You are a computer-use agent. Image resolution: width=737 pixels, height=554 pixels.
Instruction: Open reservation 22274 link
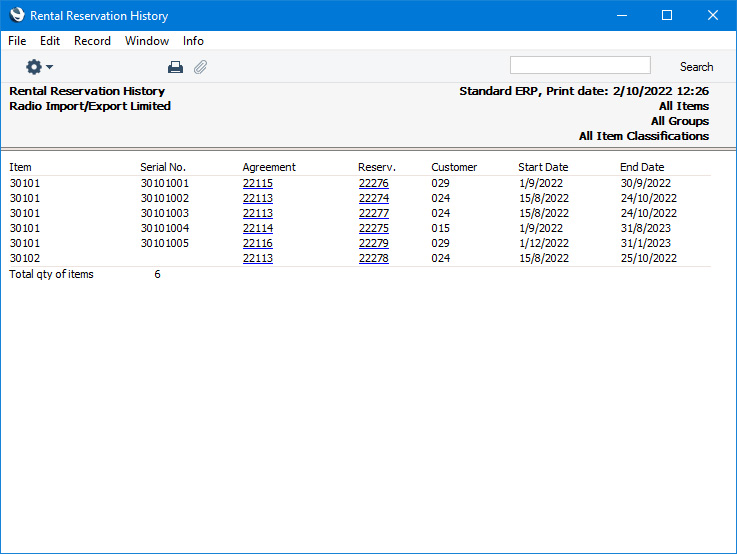point(374,198)
